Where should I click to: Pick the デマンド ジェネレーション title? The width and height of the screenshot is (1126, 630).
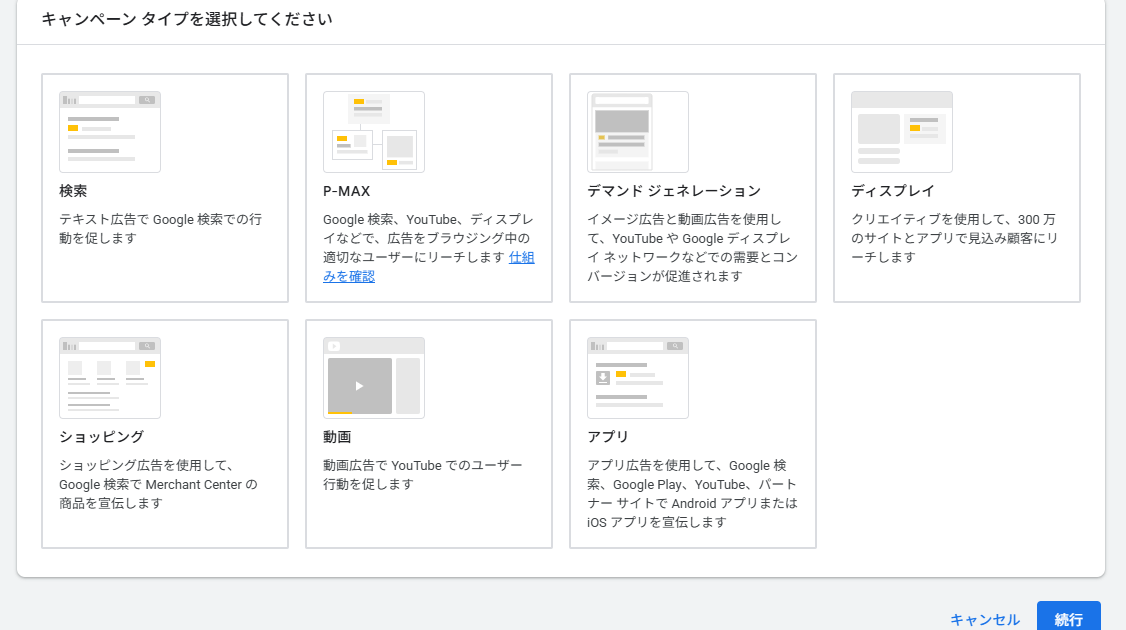[674, 191]
